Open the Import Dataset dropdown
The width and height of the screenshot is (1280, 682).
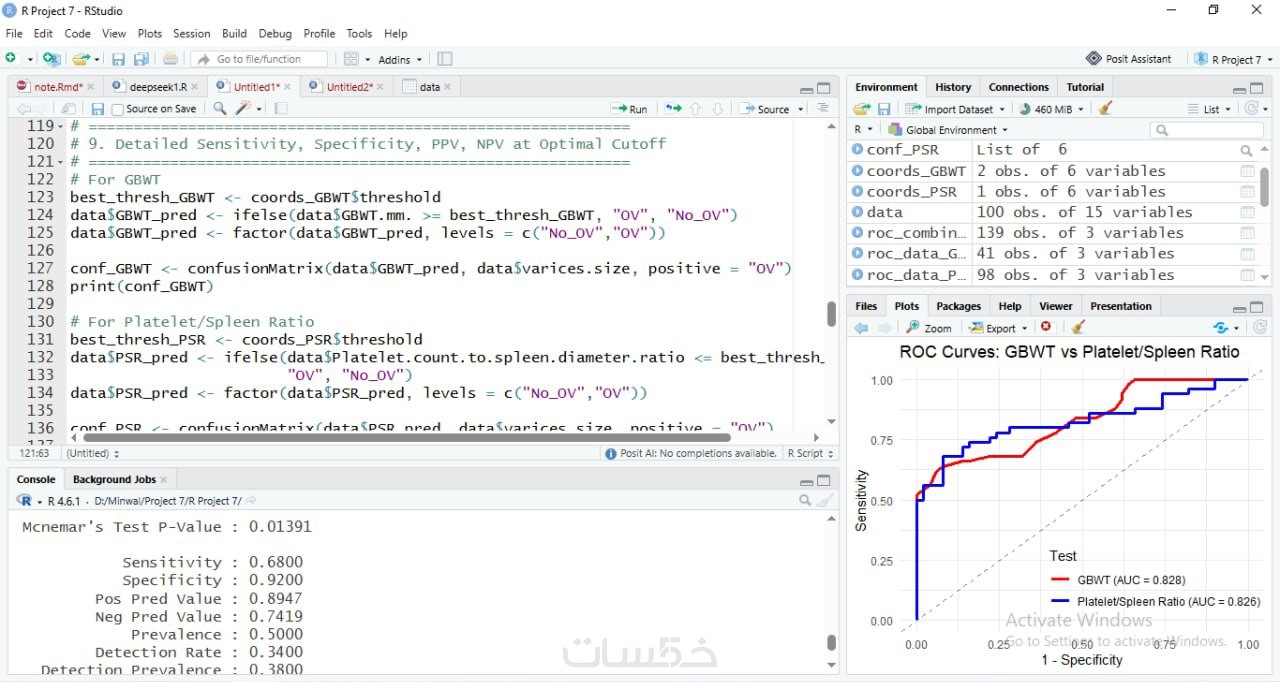(x=1002, y=109)
